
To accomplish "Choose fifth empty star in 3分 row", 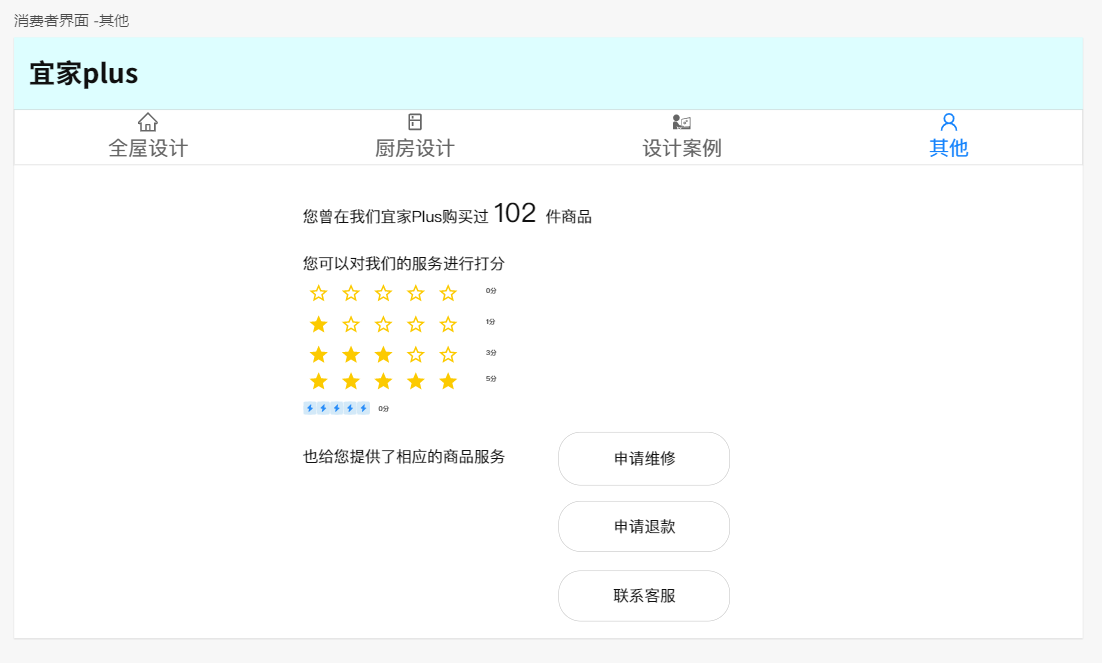I will (x=448, y=354).
